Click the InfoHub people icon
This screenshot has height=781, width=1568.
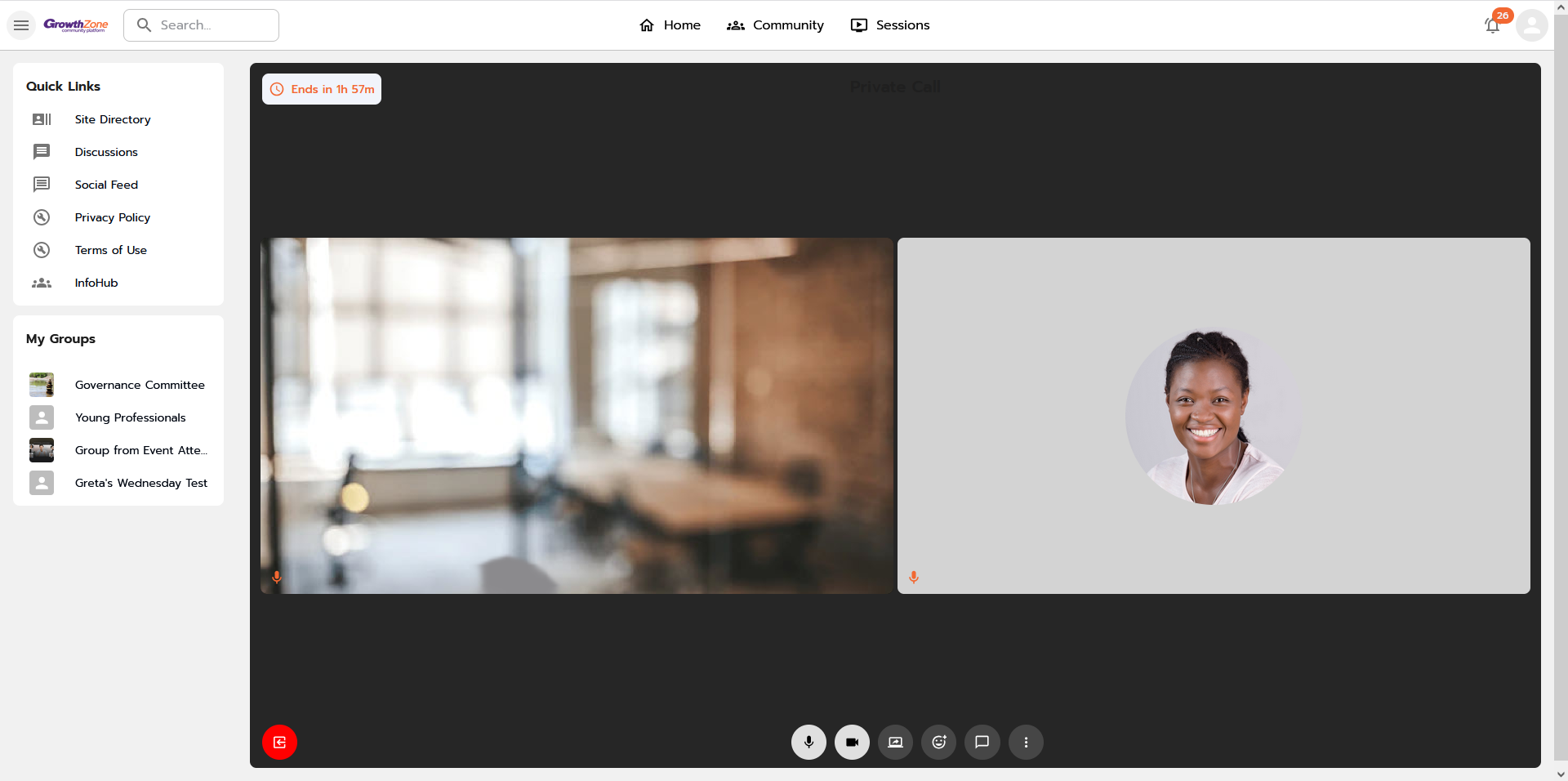pos(42,283)
